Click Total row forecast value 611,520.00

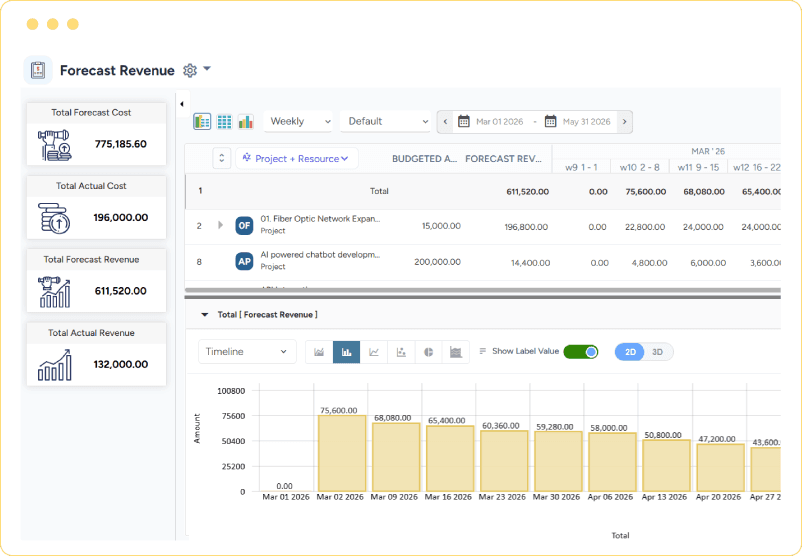(527, 191)
